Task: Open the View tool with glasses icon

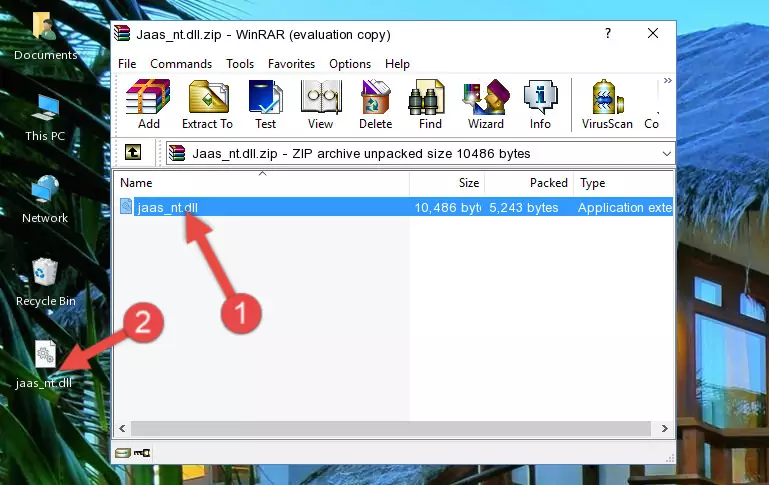Action: 321,104
